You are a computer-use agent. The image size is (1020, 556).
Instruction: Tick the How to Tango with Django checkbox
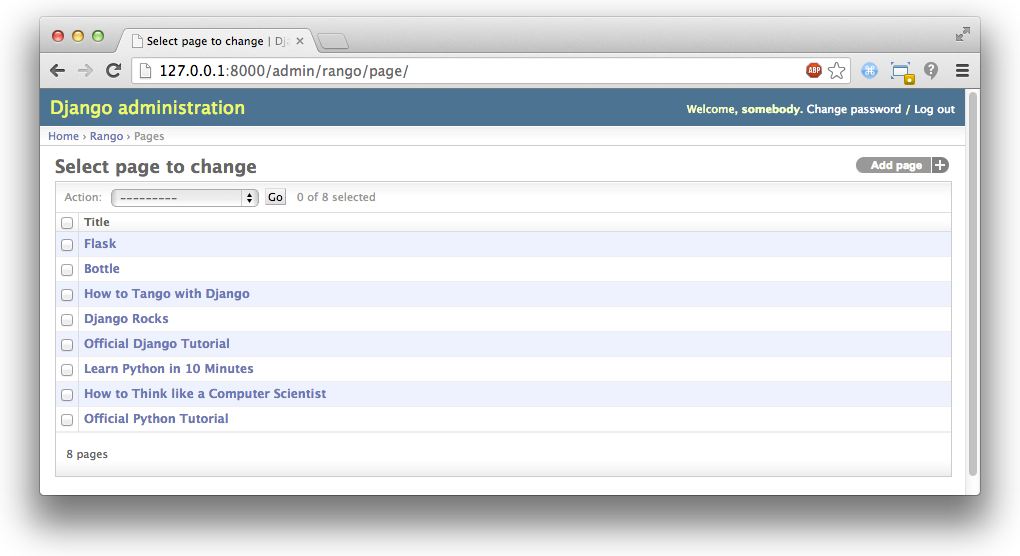pos(67,295)
